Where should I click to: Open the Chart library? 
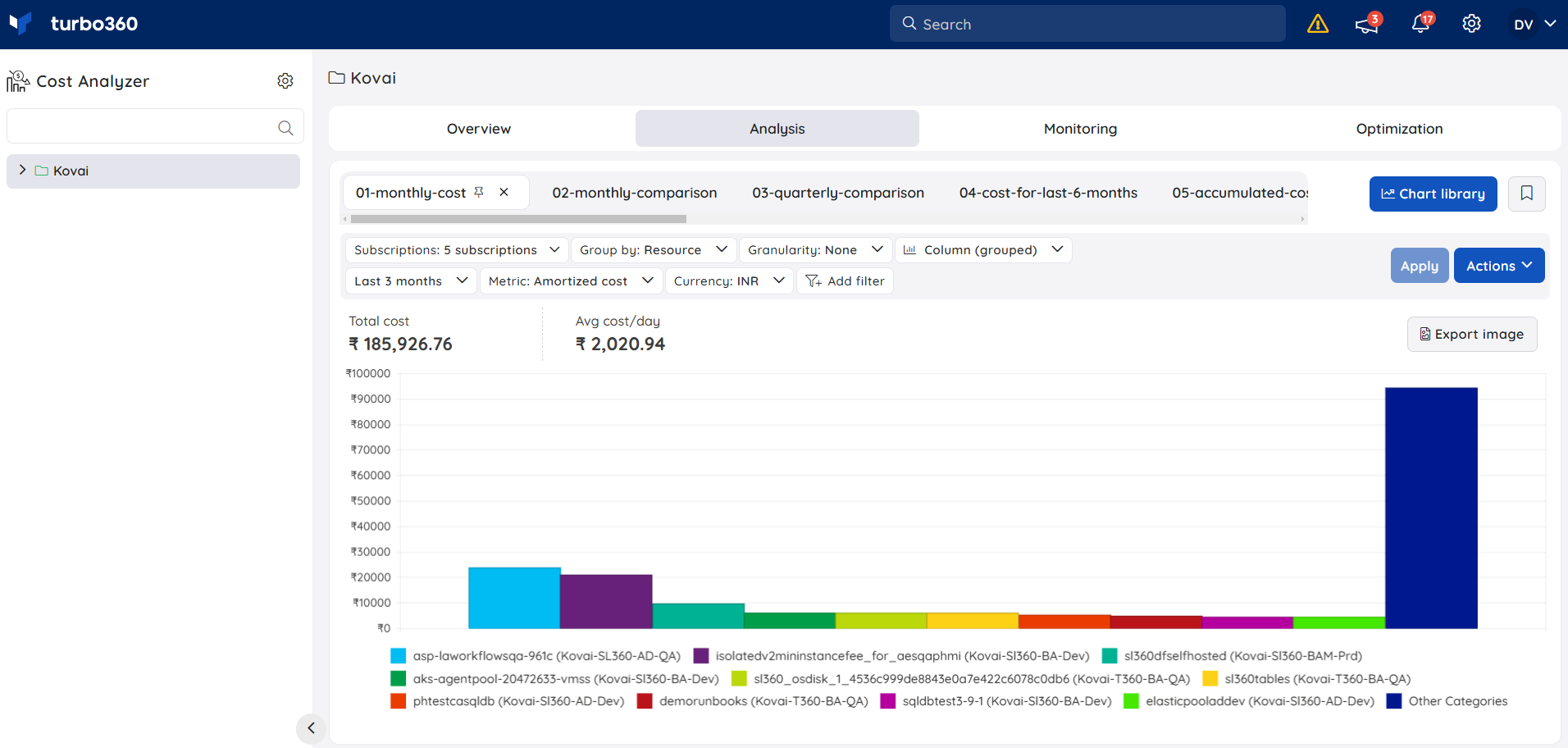coord(1433,194)
